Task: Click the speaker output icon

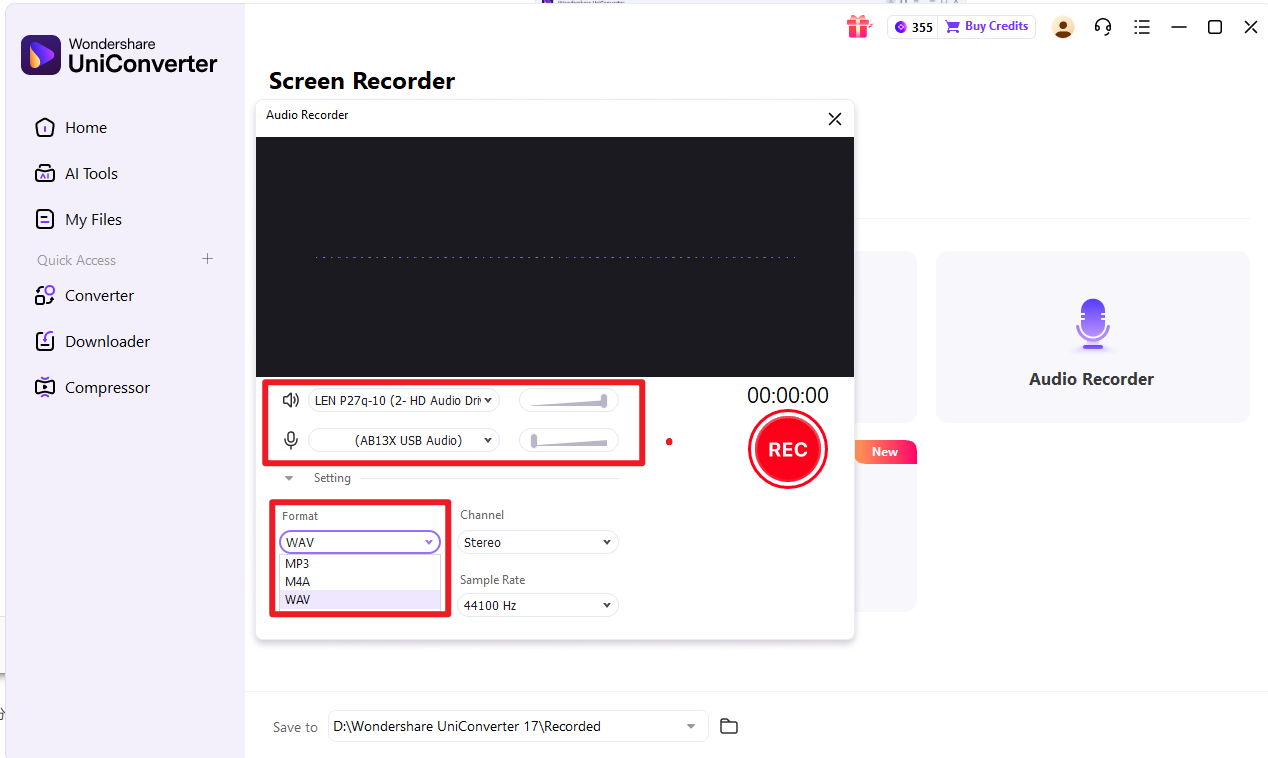Action: (x=290, y=400)
